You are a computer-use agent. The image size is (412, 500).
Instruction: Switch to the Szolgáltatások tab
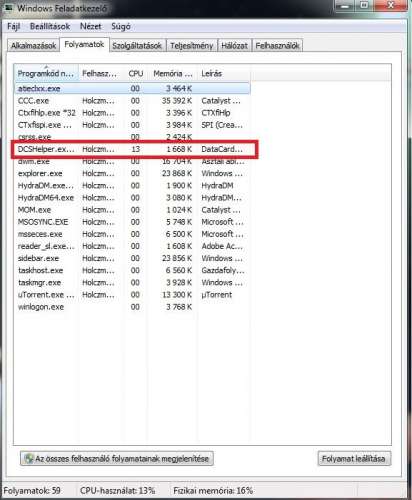click(x=137, y=46)
